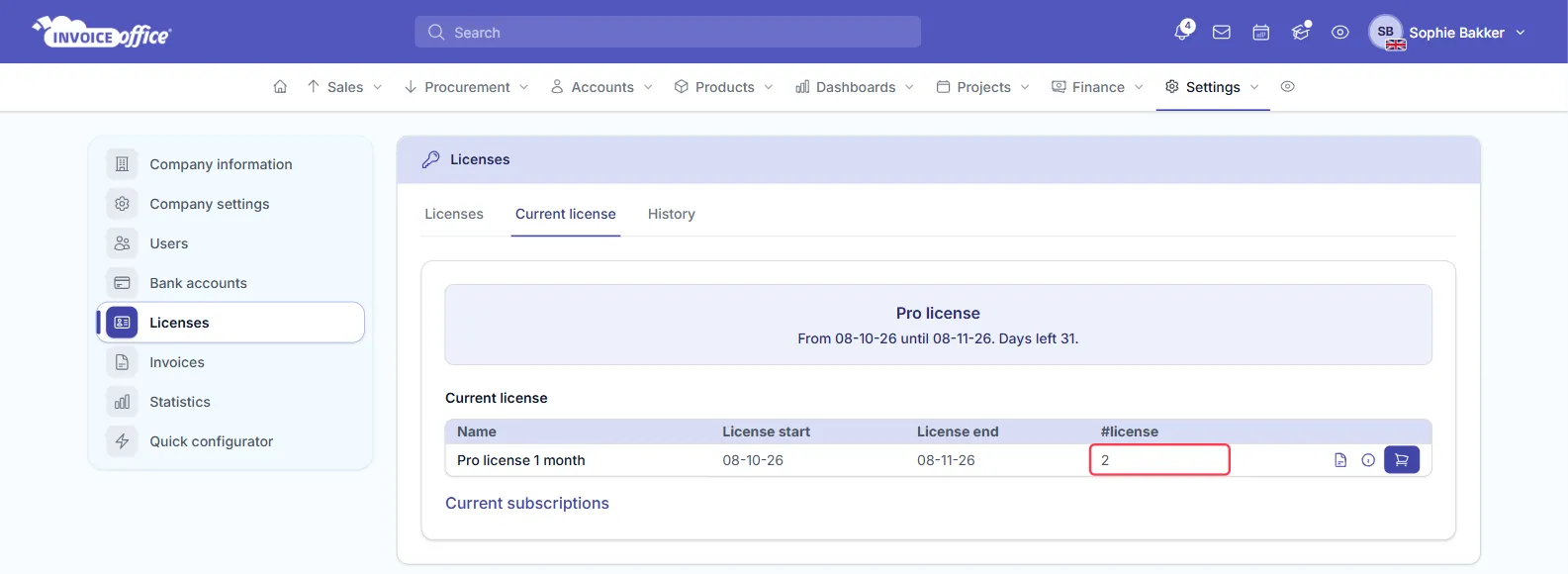This screenshot has height=574, width=1568.
Task: Open the mail envelope icon
Action: click(1222, 33)
